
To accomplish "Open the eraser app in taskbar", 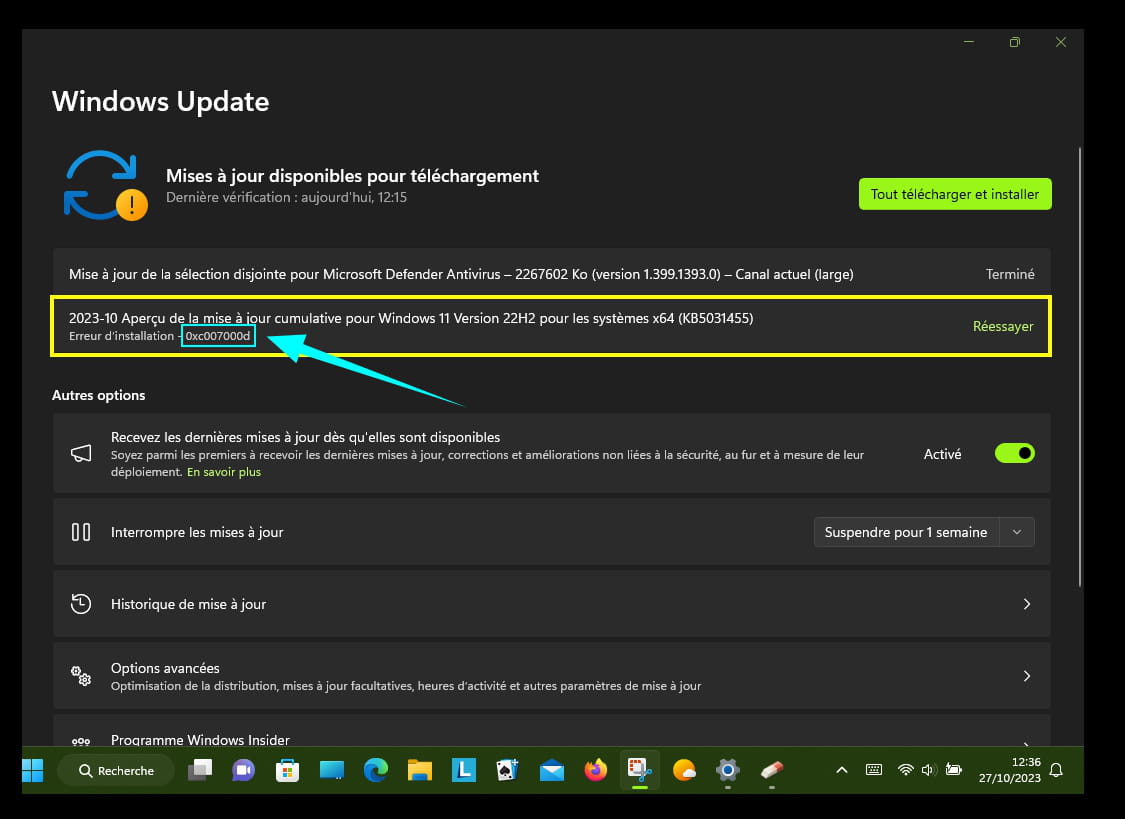I will [771, 770].
